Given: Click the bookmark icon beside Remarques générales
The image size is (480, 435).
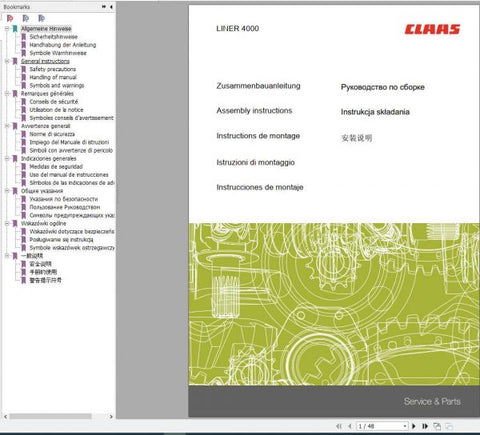Looking at the screenshot, I should (x=15, y=94).
